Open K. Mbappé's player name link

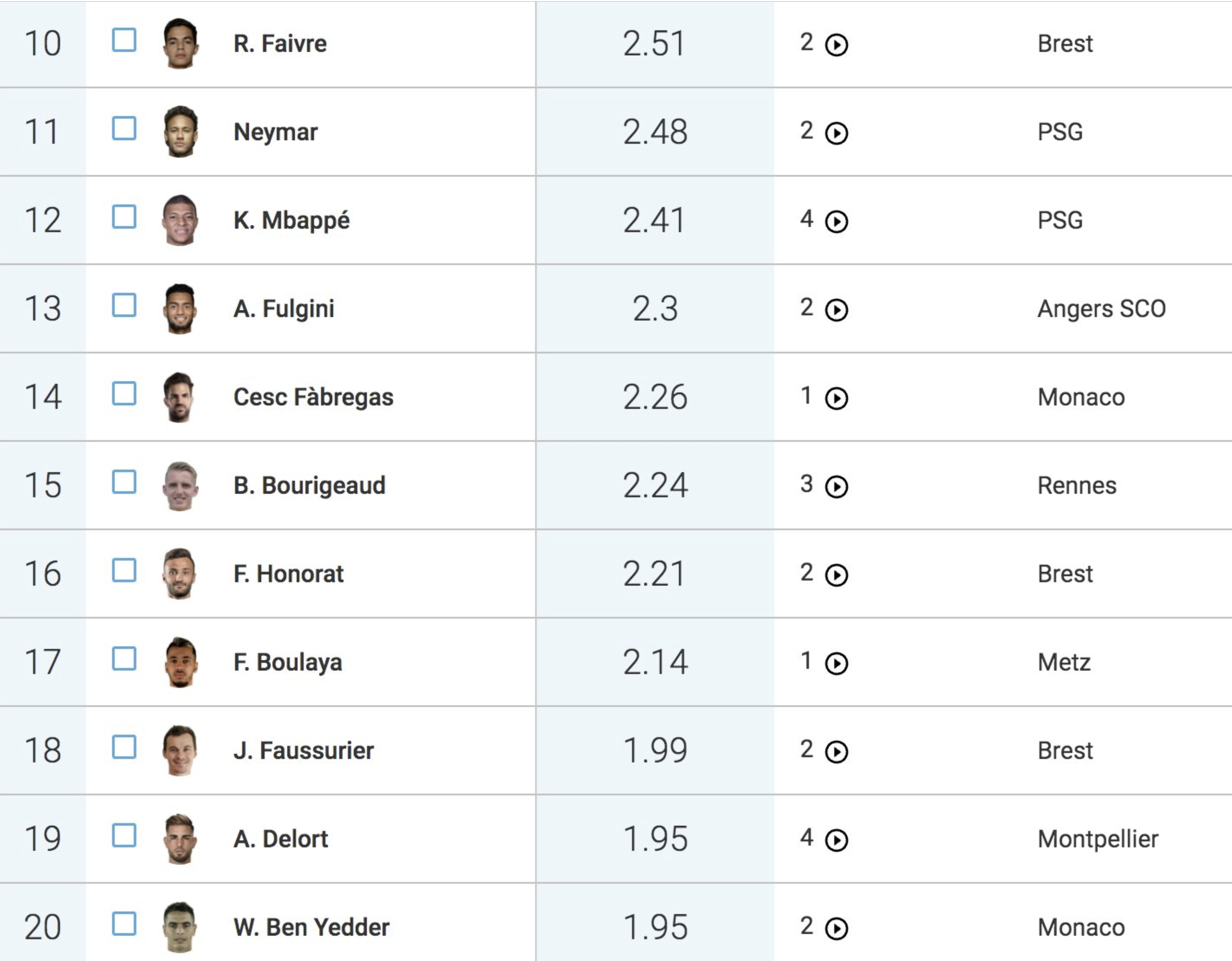(291, 220)
